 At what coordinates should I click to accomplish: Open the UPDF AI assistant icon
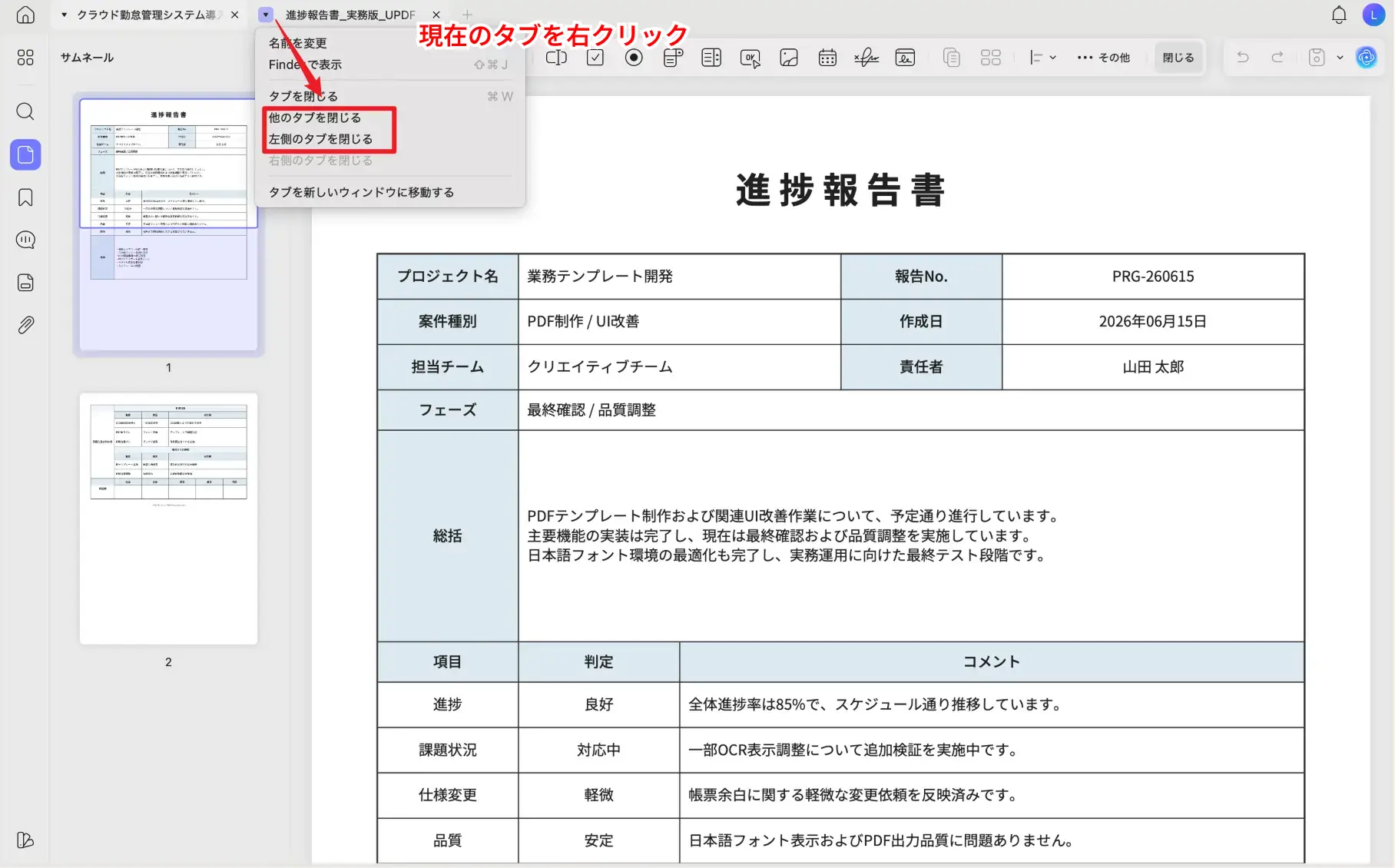1367,58
